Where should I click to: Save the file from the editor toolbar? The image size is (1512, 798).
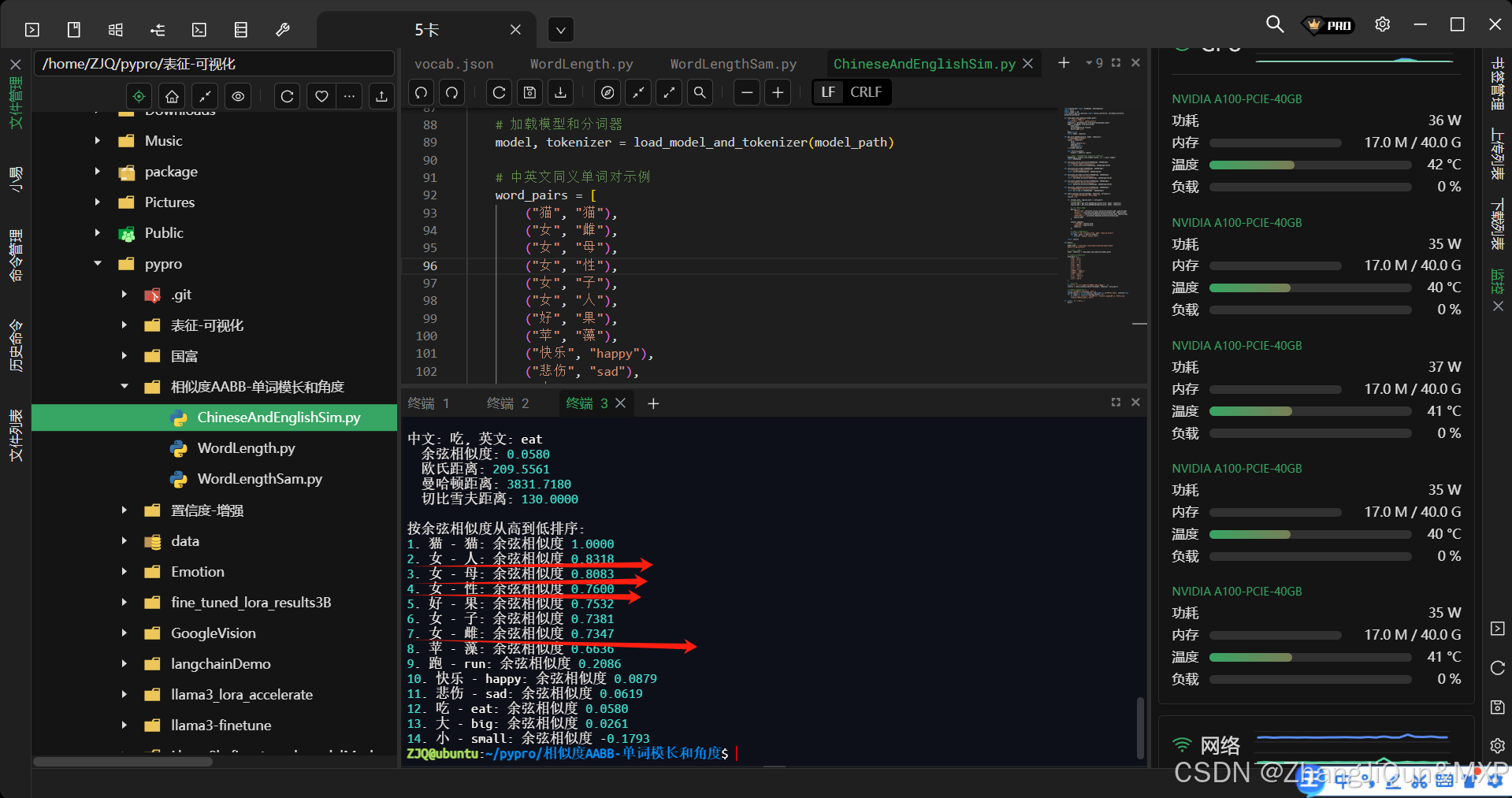(x=529, y=92)
